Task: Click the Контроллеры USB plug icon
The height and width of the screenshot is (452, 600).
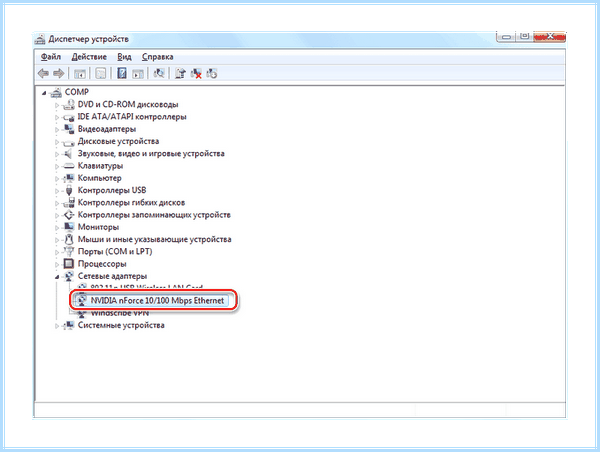Action: point(69,190)
